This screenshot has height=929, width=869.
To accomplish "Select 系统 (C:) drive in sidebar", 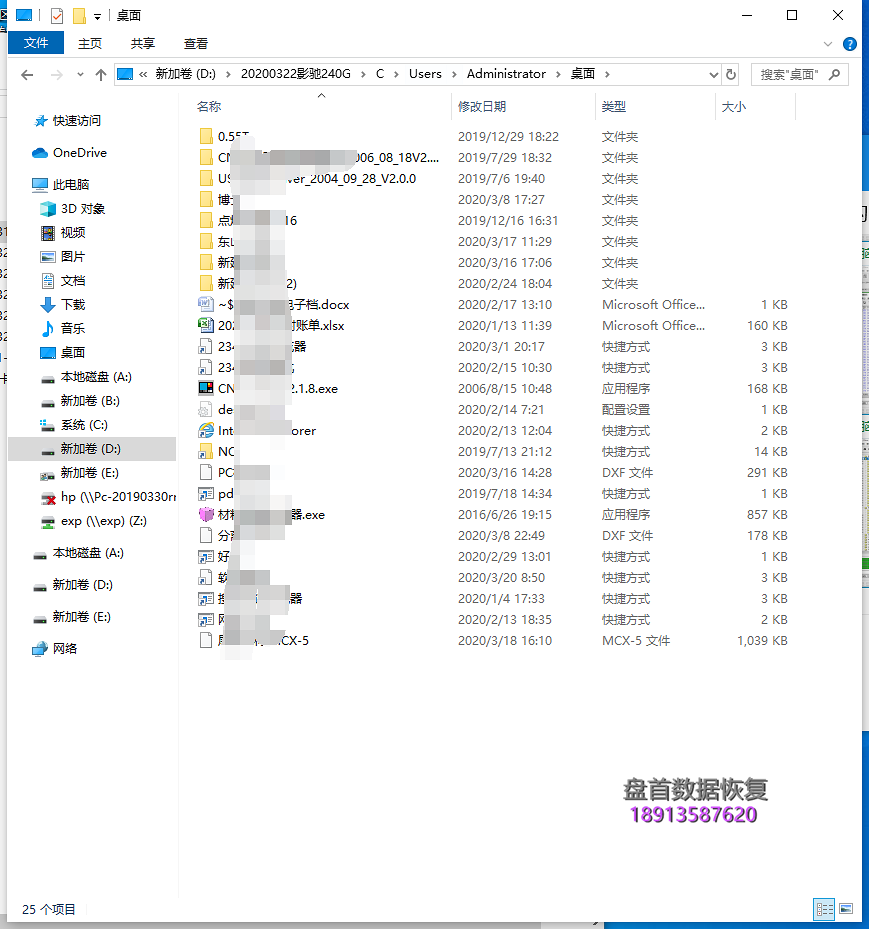I will pyautogui.click(x=84, y=425).
